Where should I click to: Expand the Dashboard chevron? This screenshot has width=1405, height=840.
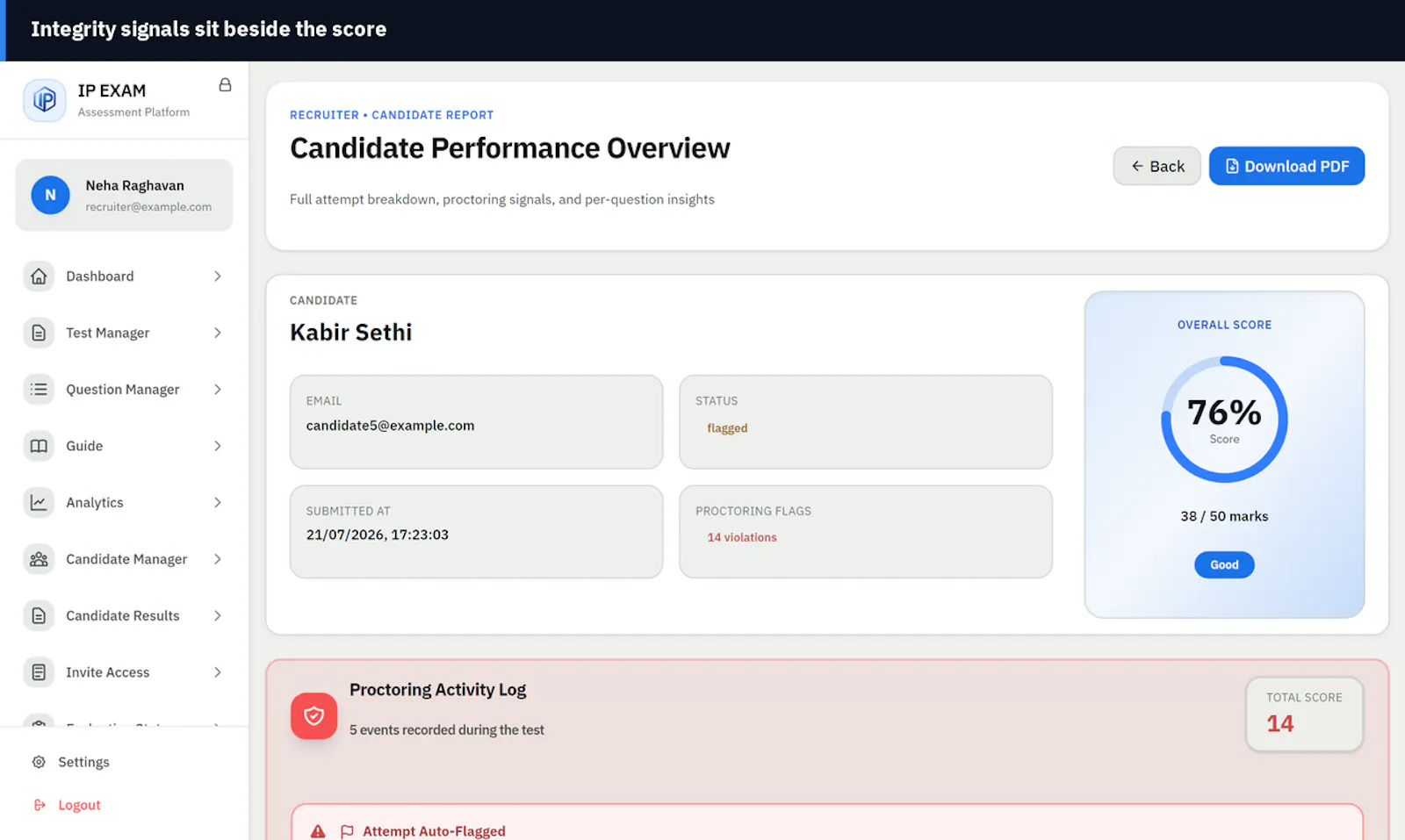click(x=218, y=276)
